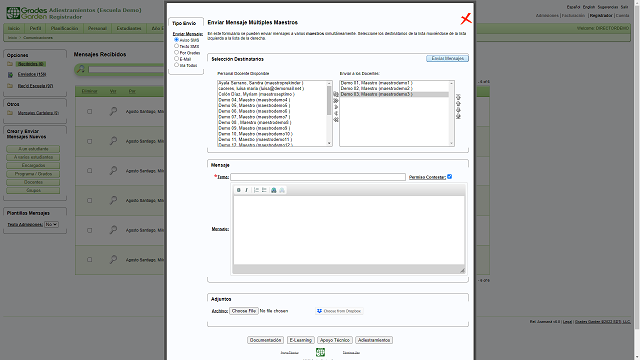Click the Enviar Mensajes button
Screen dimensions: 640x360
click(x=447, y=58)
